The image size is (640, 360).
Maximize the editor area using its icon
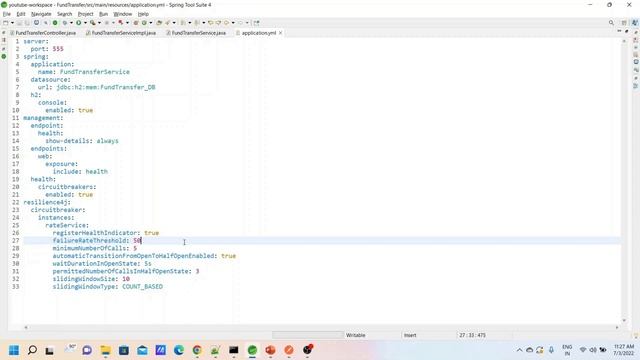point(627,31)
